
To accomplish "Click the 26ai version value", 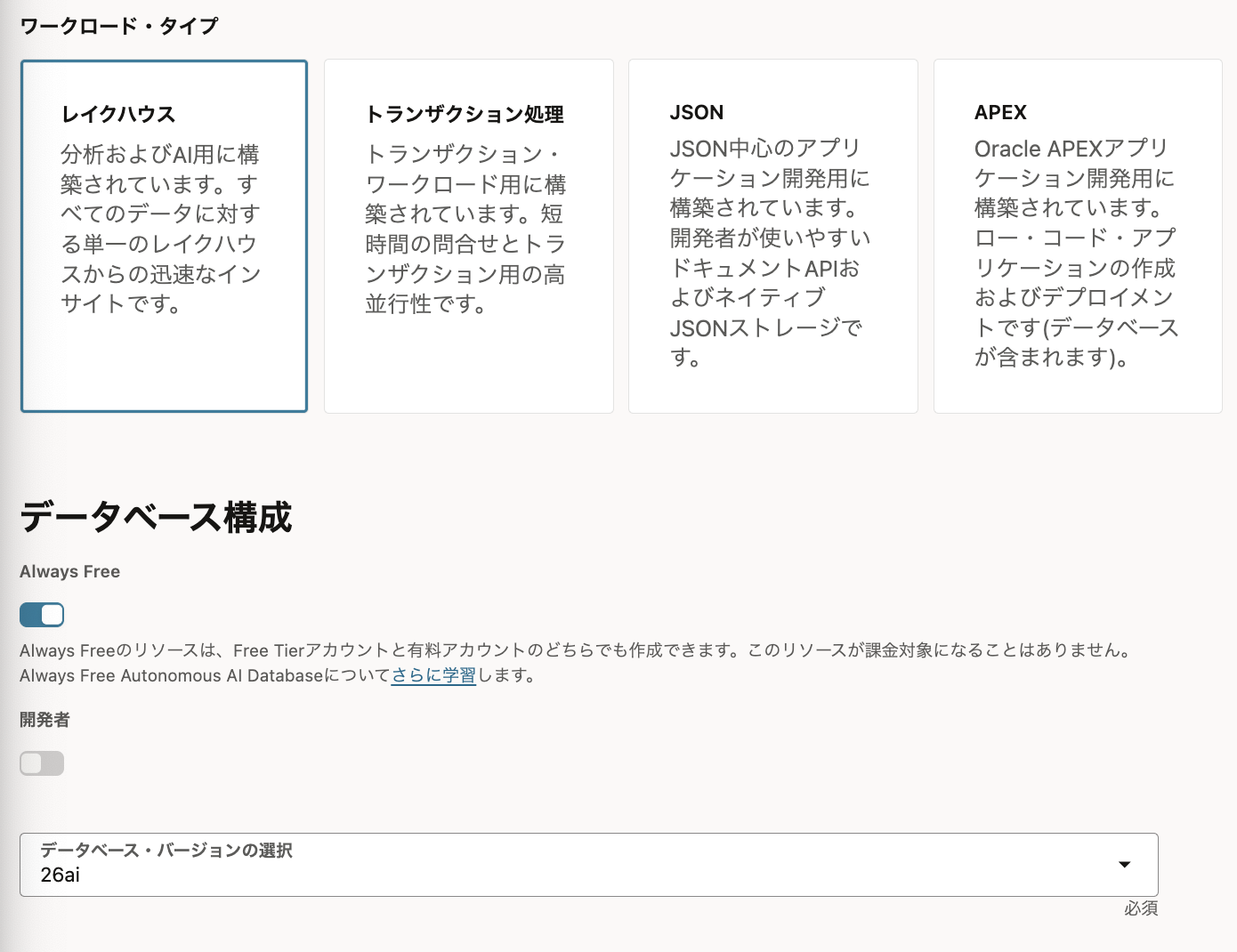I will coord(61,875).
